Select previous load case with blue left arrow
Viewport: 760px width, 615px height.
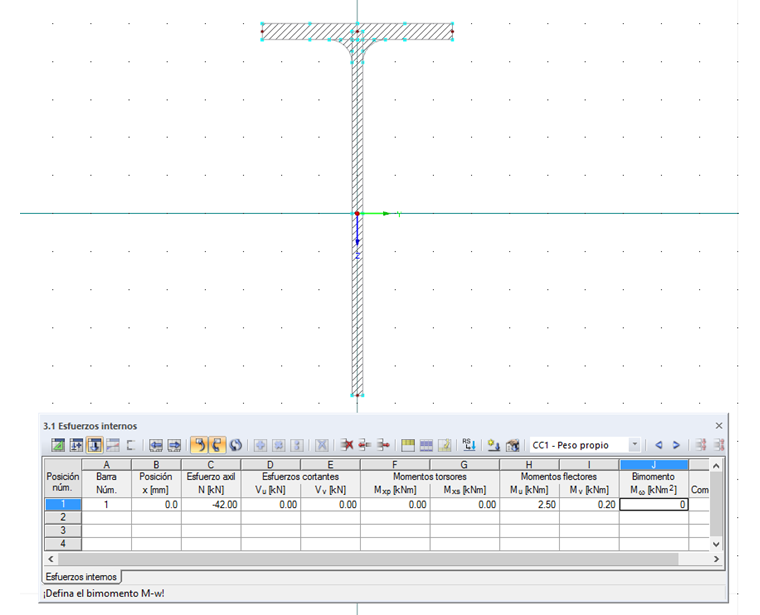point(658,445)
